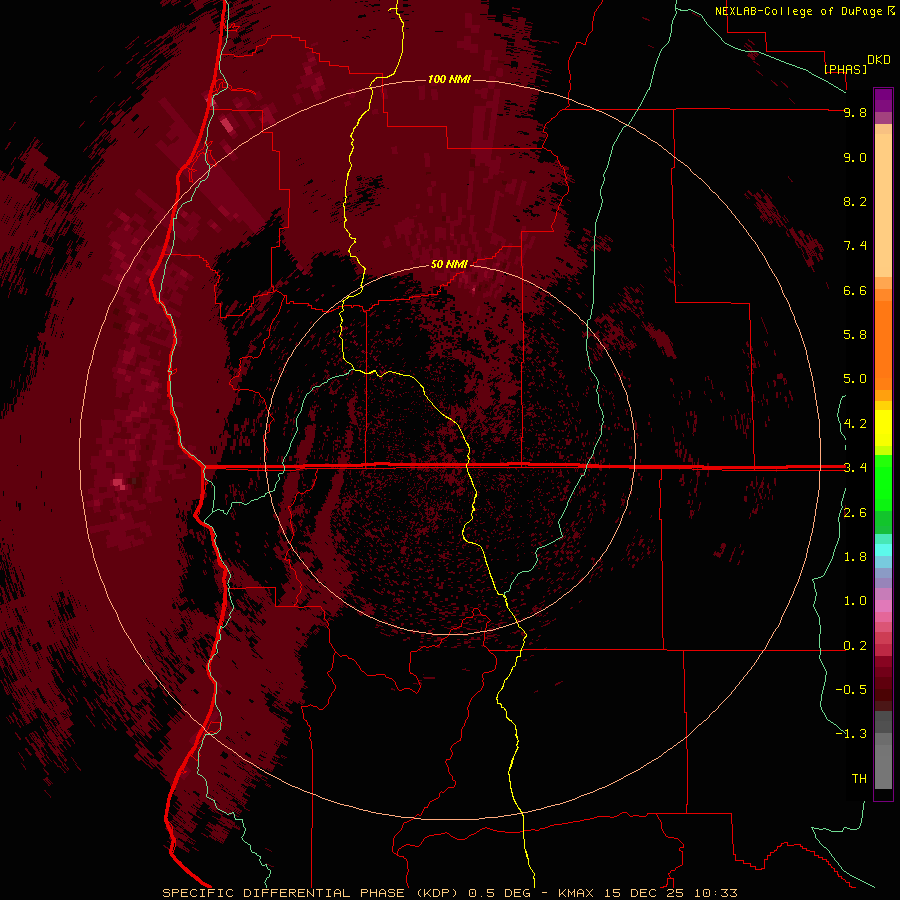Click the cyan segment of the color bar

pos(883,550)
